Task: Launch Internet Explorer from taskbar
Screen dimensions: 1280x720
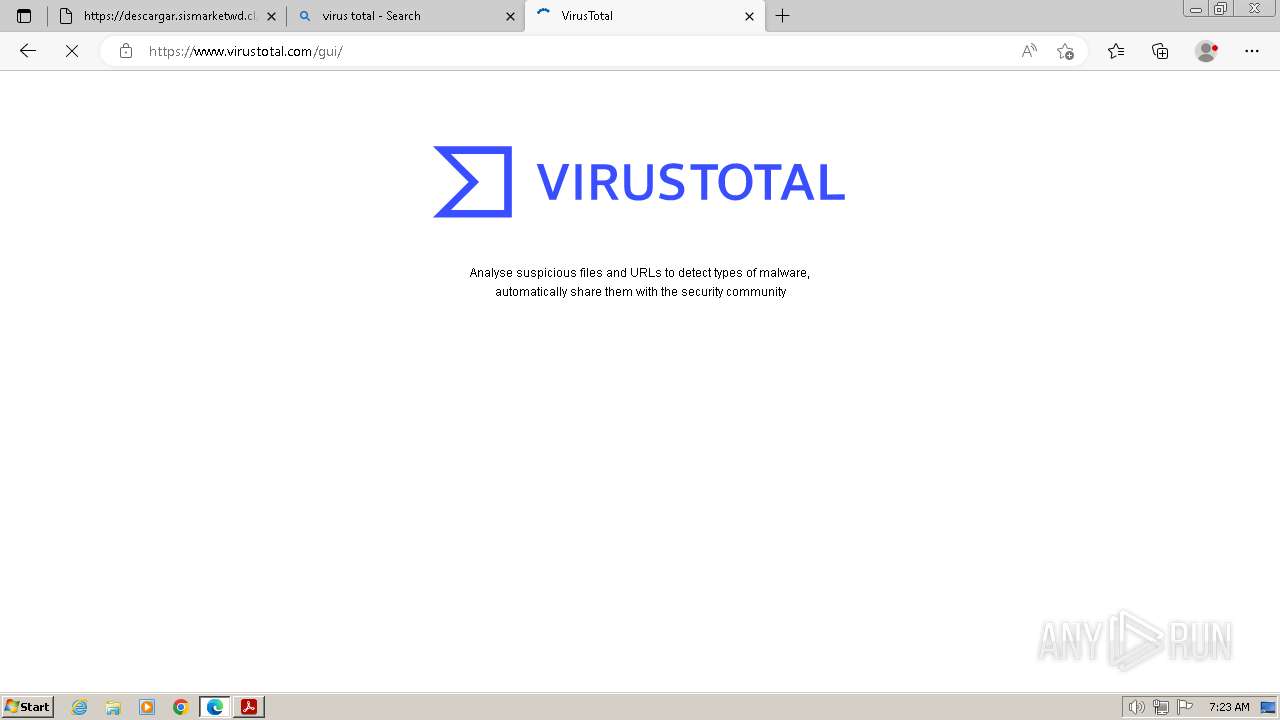Action: click(80, 707)
